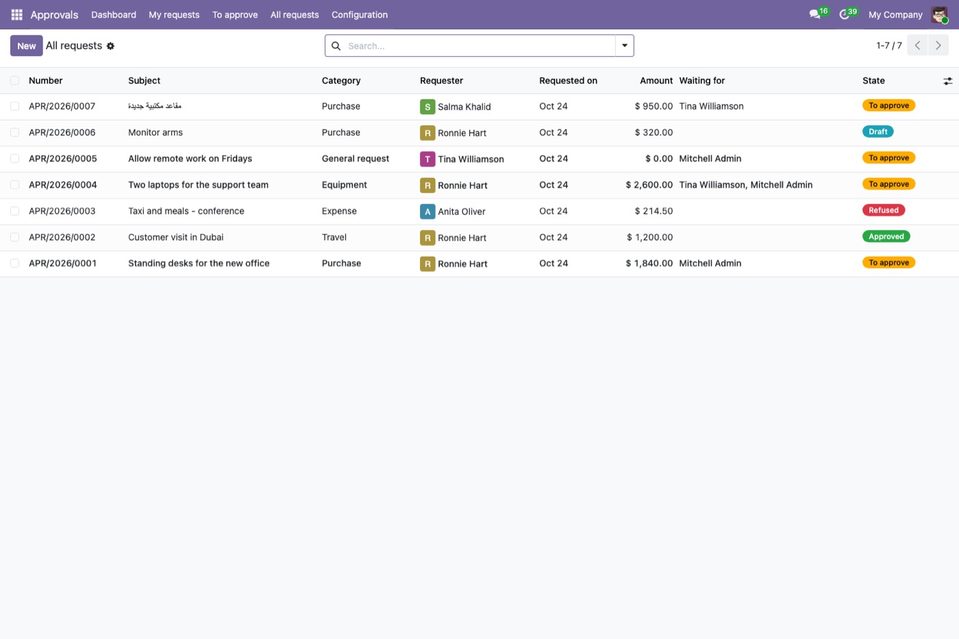
Task: Check the box for APR/2026/0007
Action: [x=15, y=106]
